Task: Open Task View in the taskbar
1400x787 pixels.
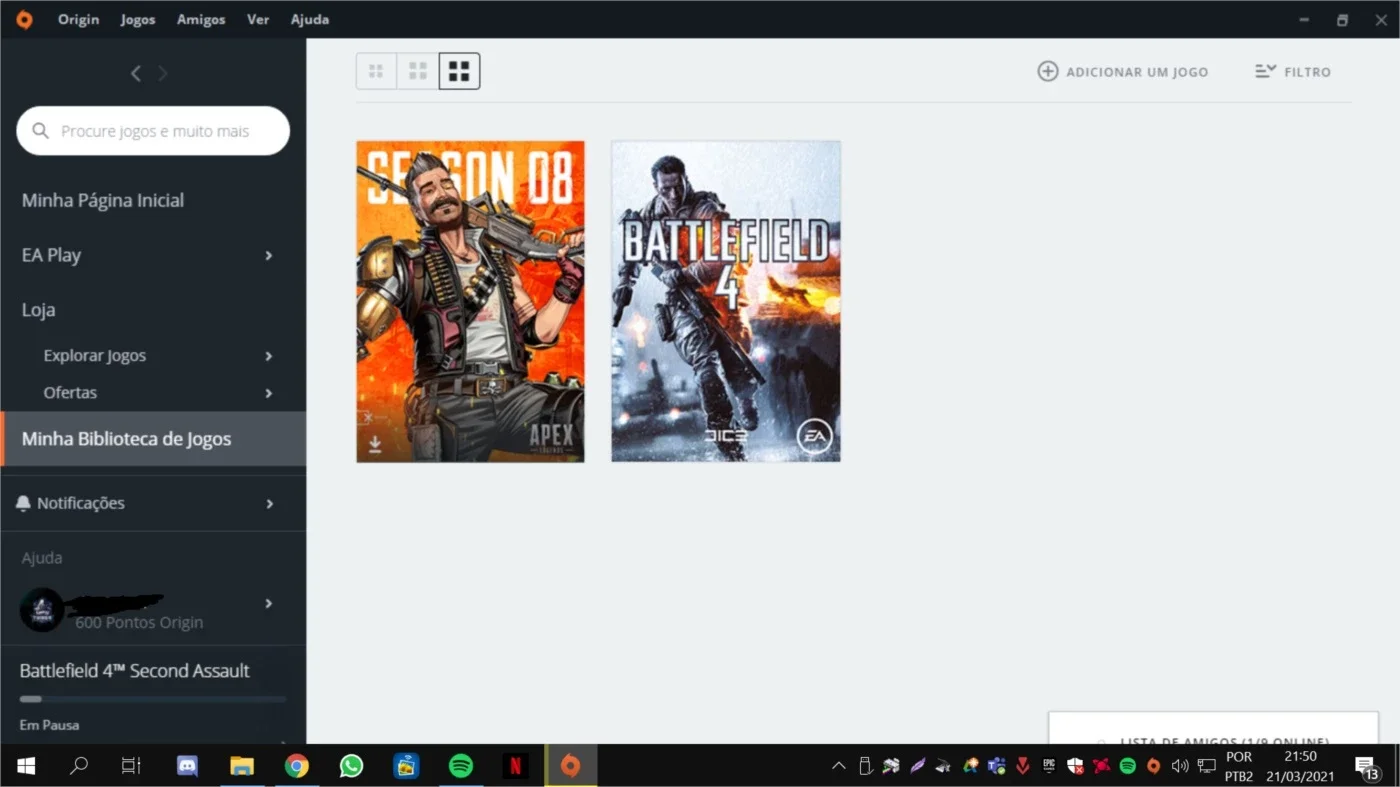Action: (131, 766)
